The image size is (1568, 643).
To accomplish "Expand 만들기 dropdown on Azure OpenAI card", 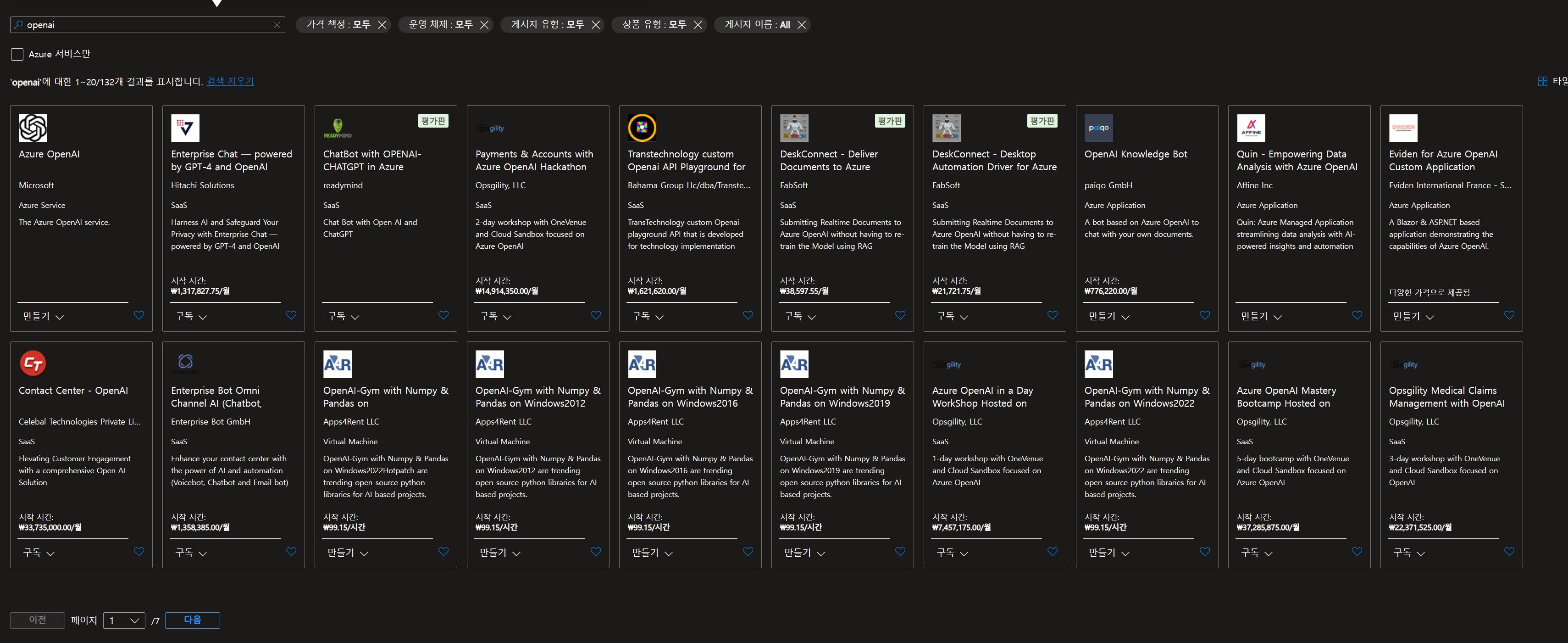I will 43,316.
